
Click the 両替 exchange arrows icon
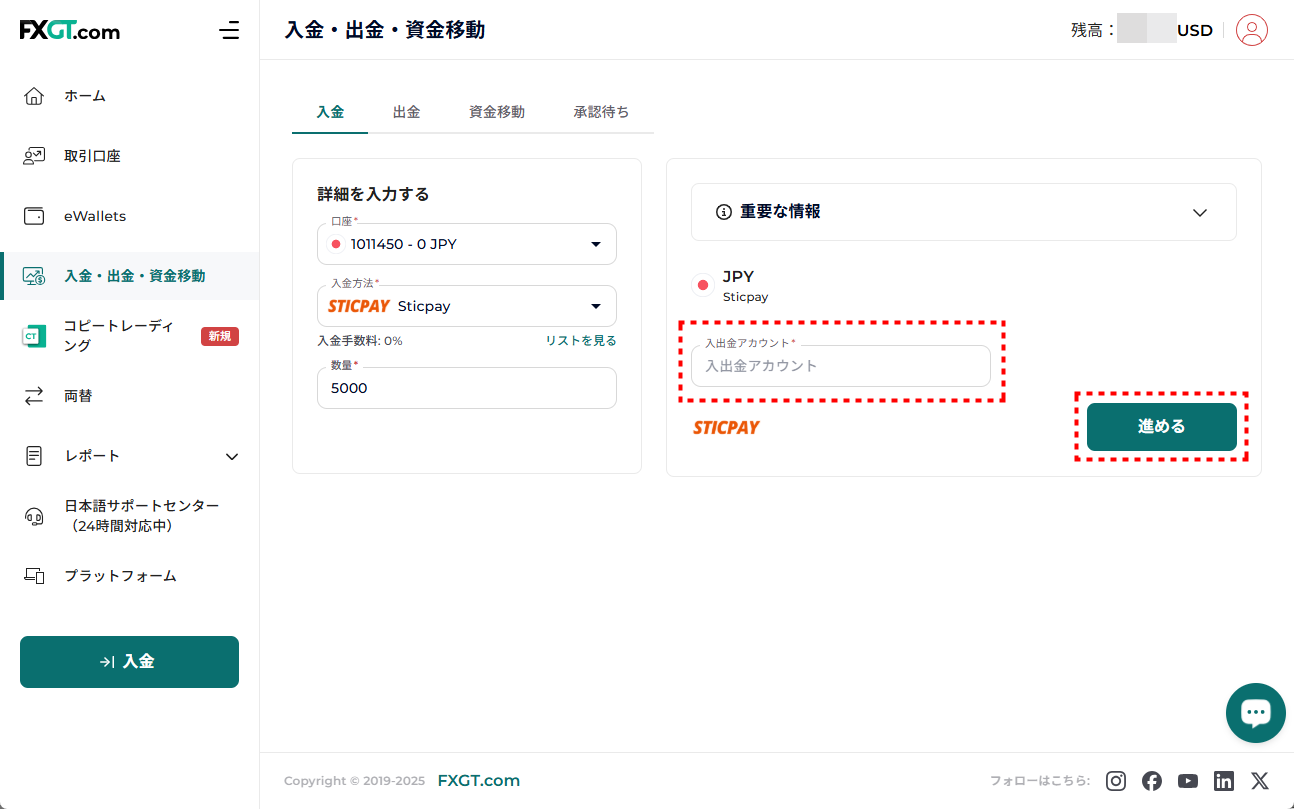[x=34, y=396]
